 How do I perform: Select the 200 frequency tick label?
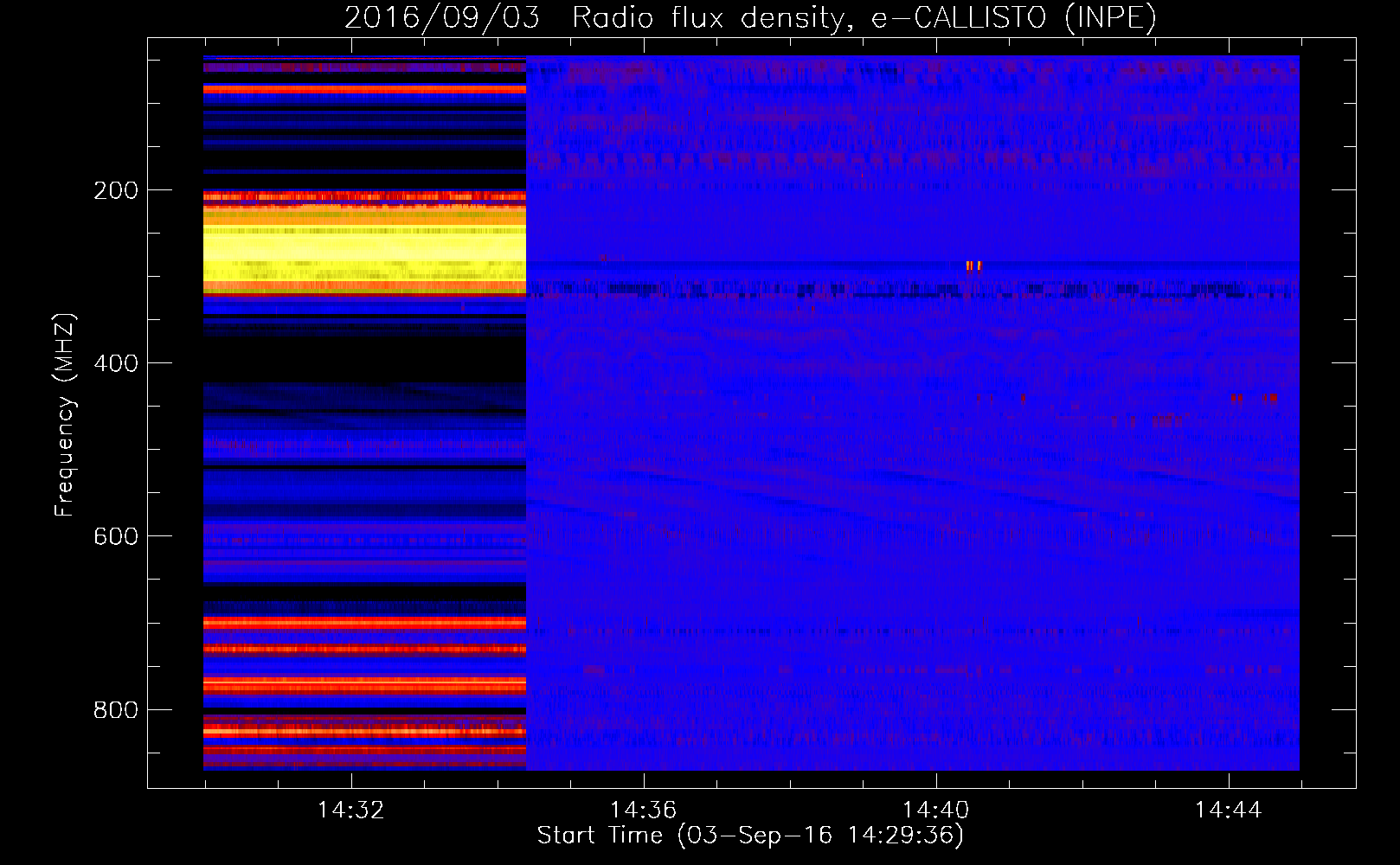click(x=116, y=190)
